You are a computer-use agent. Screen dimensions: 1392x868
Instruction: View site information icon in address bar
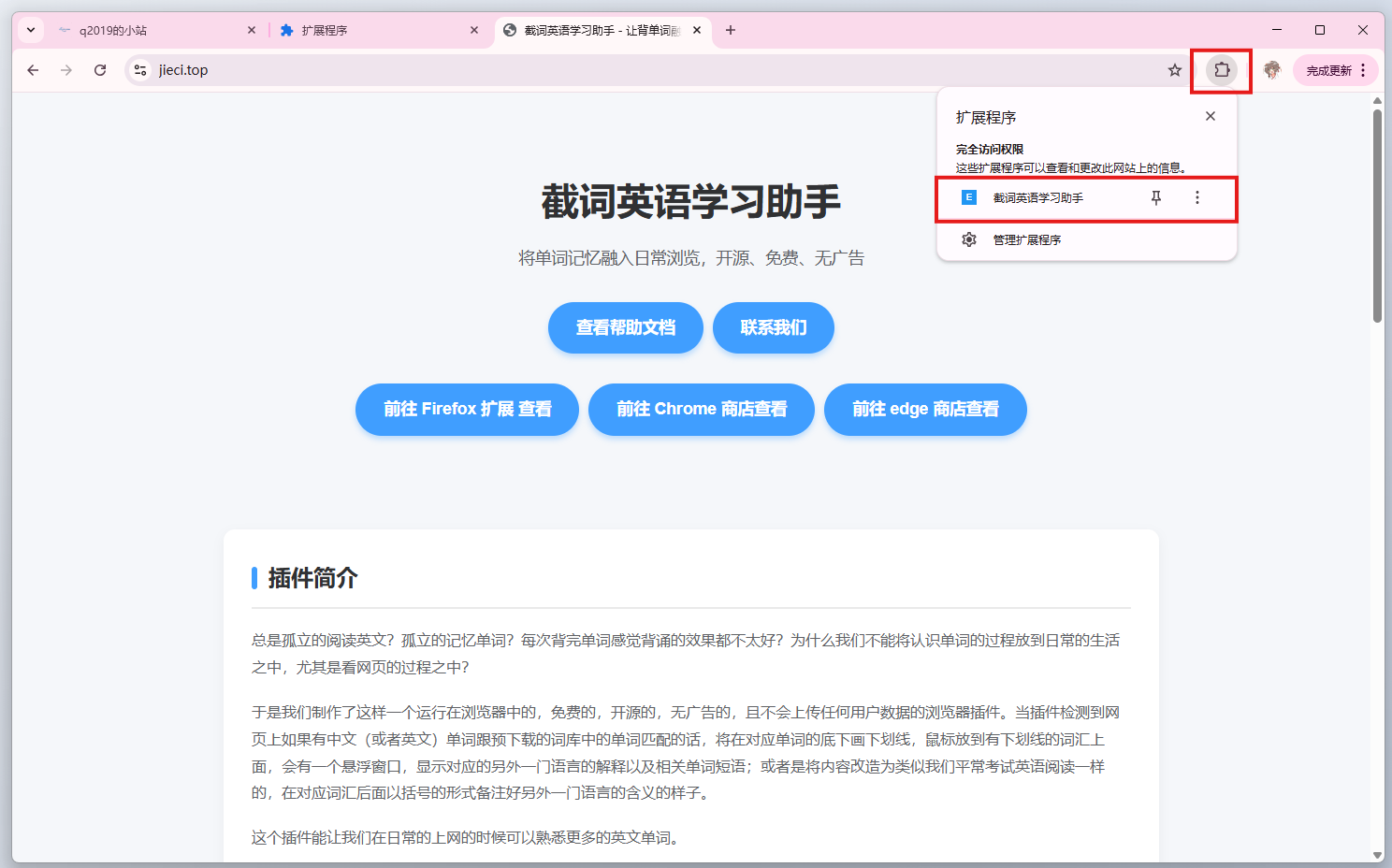tap(140, 70)
